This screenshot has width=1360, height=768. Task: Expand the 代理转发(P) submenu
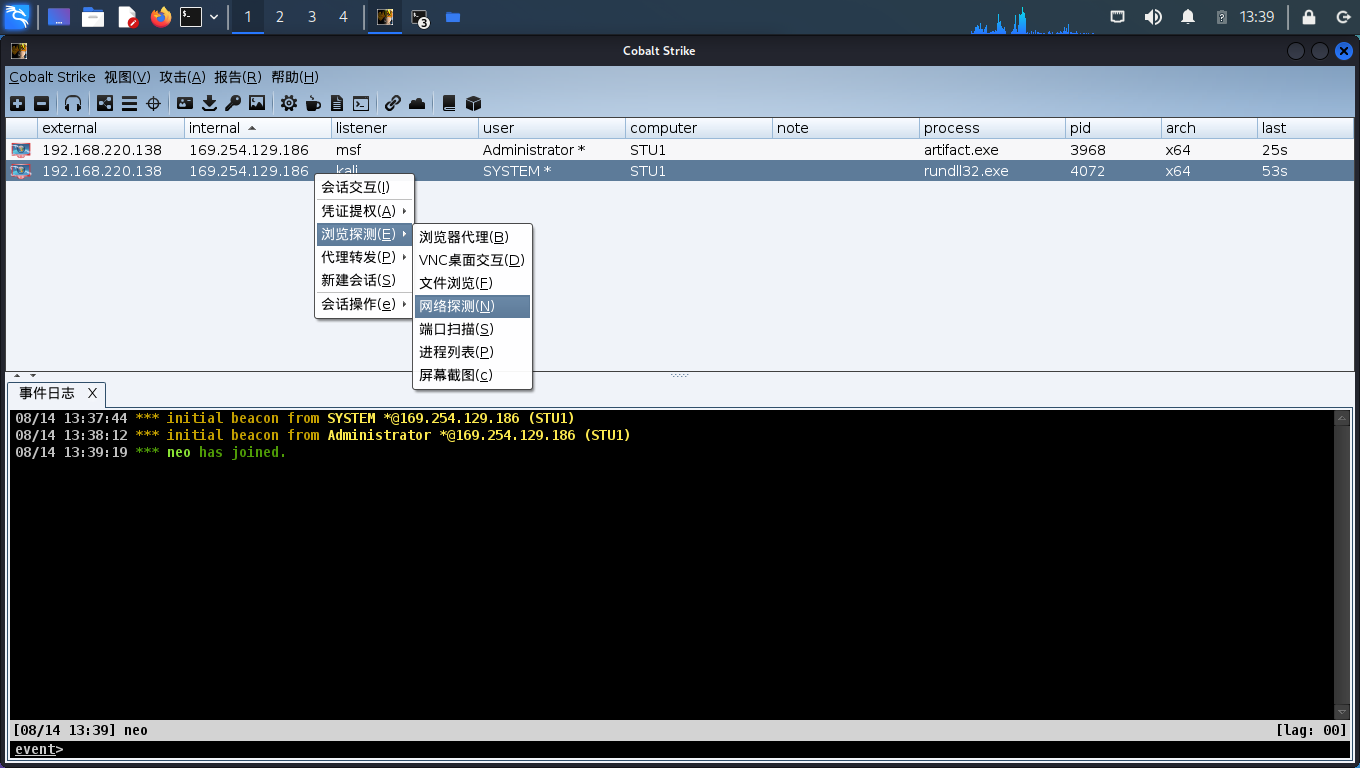point(364,257)
